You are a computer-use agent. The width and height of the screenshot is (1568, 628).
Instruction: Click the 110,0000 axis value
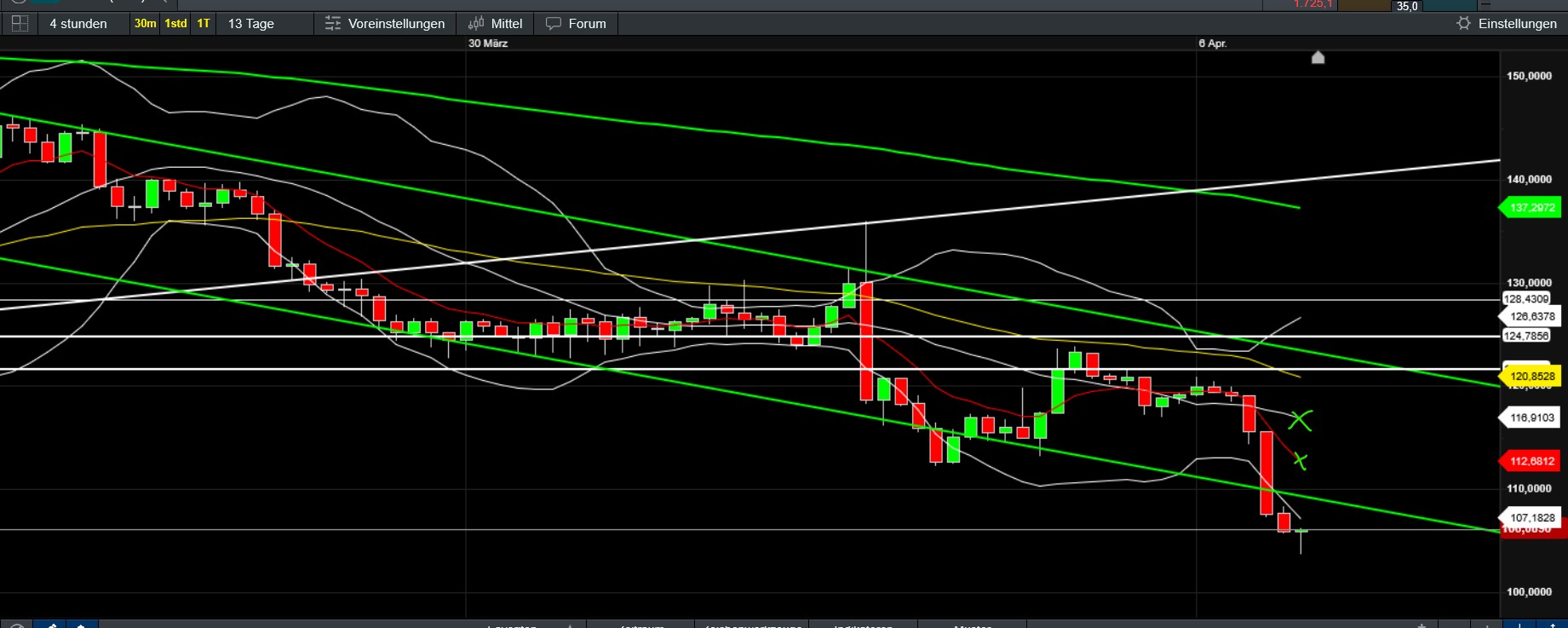tap(1529, 488)
